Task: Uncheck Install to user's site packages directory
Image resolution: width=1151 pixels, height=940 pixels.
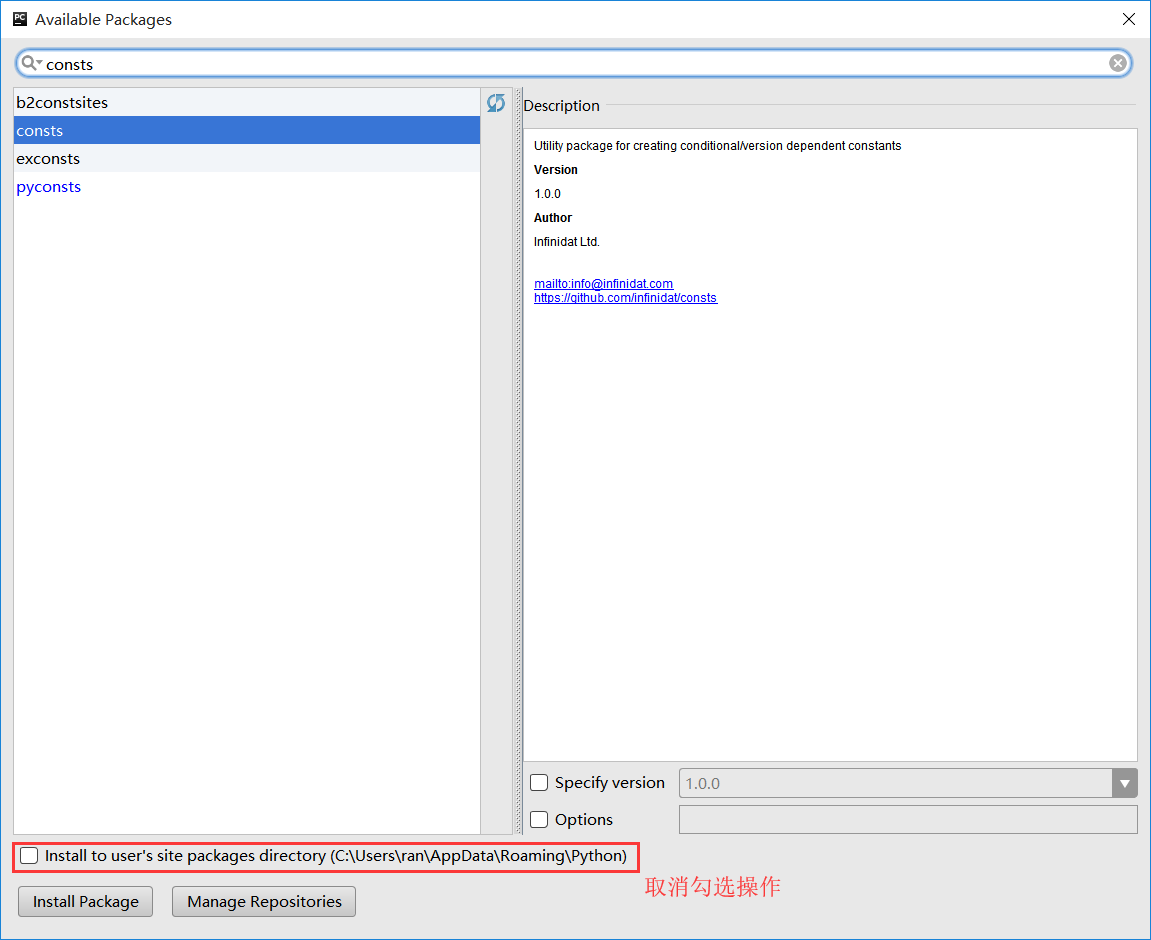Action: coord(28,856)
